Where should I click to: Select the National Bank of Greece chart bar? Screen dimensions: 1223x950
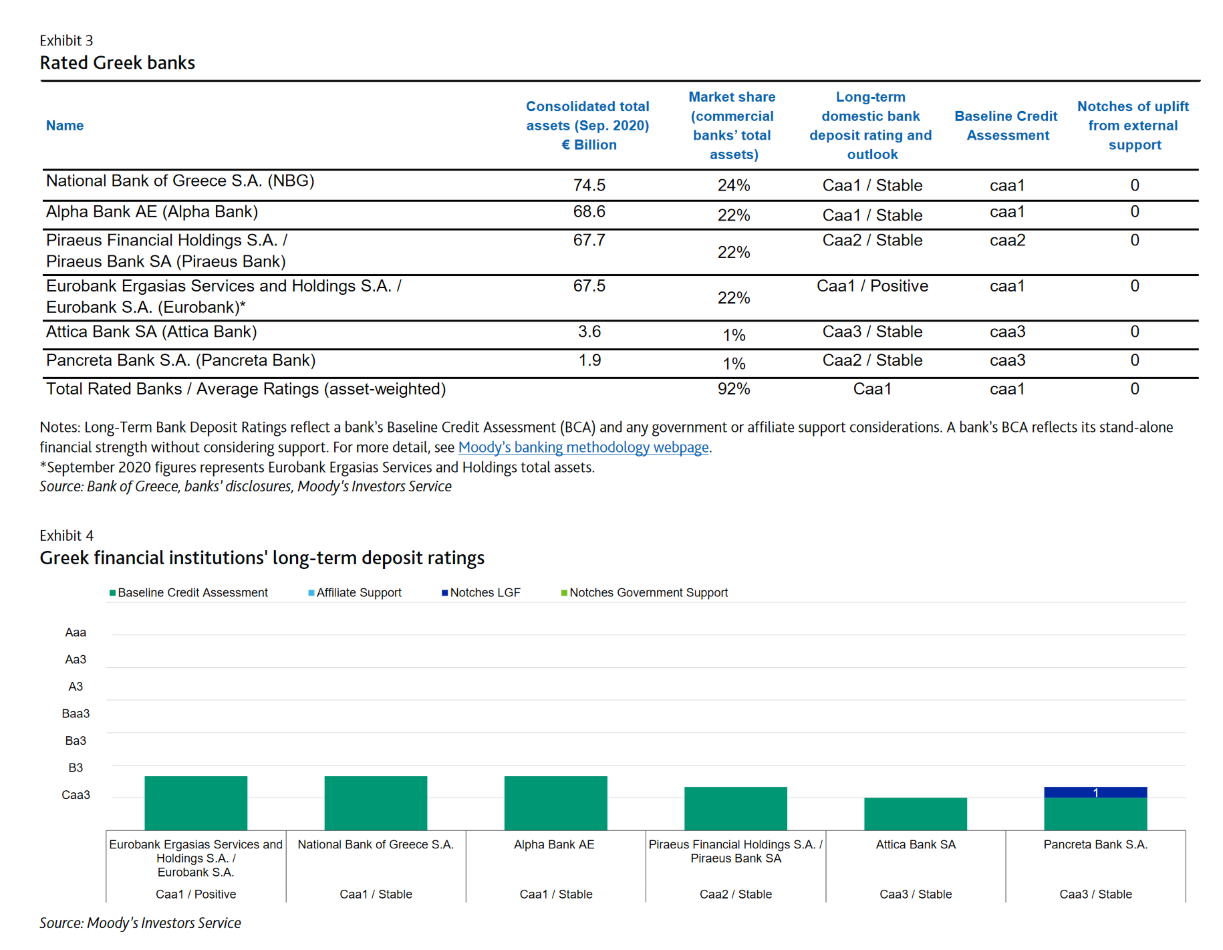[x=376, y=802]
